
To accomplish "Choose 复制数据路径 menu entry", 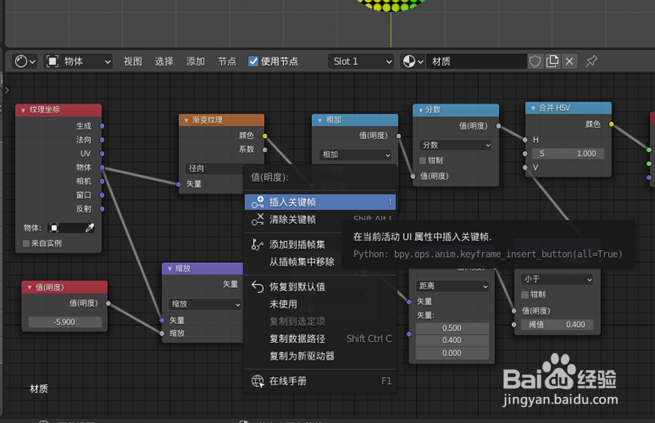I will [x=320, y=339].
